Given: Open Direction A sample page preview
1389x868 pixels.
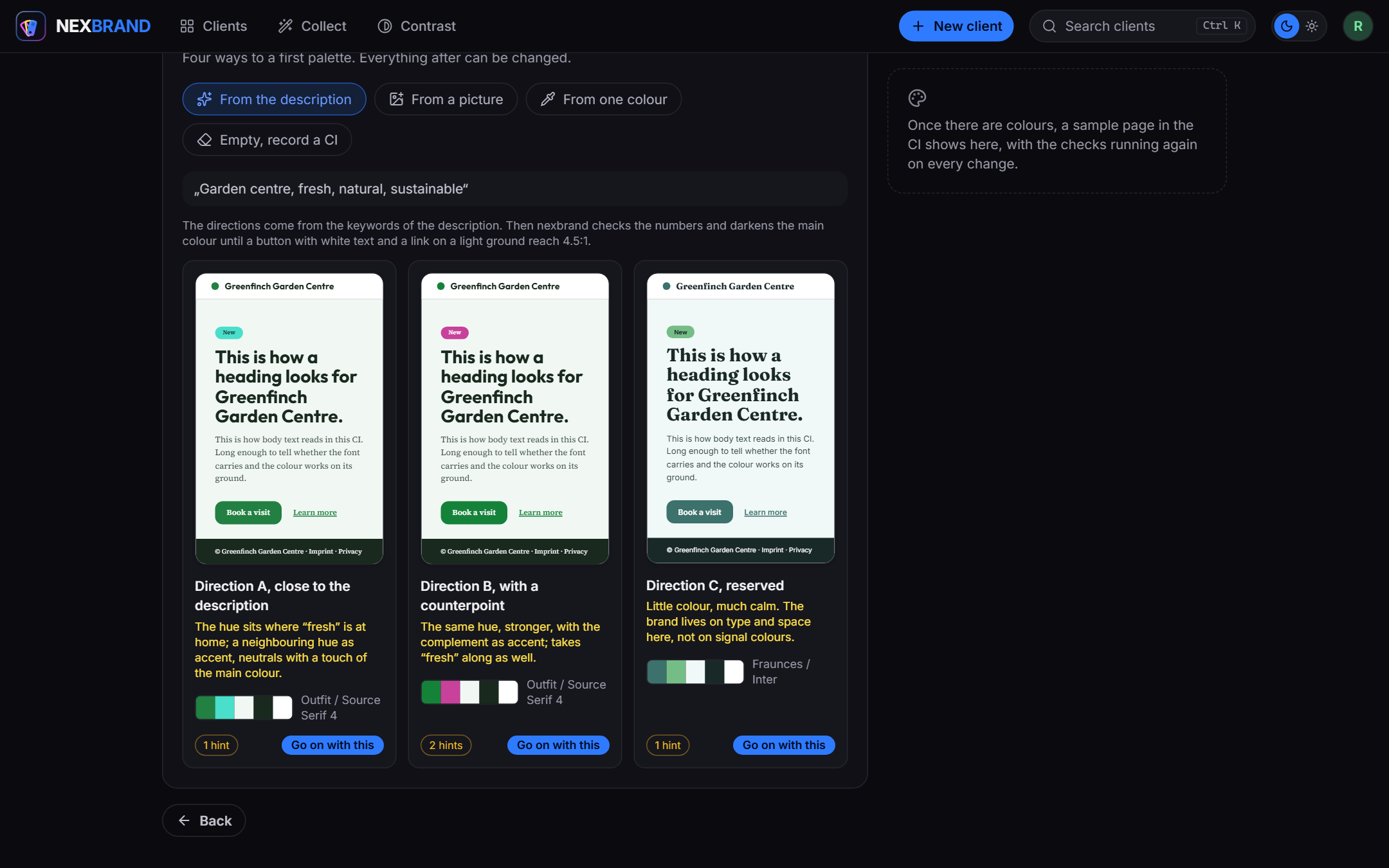Looking at the screenshot, I should click(x=289, y=419).
